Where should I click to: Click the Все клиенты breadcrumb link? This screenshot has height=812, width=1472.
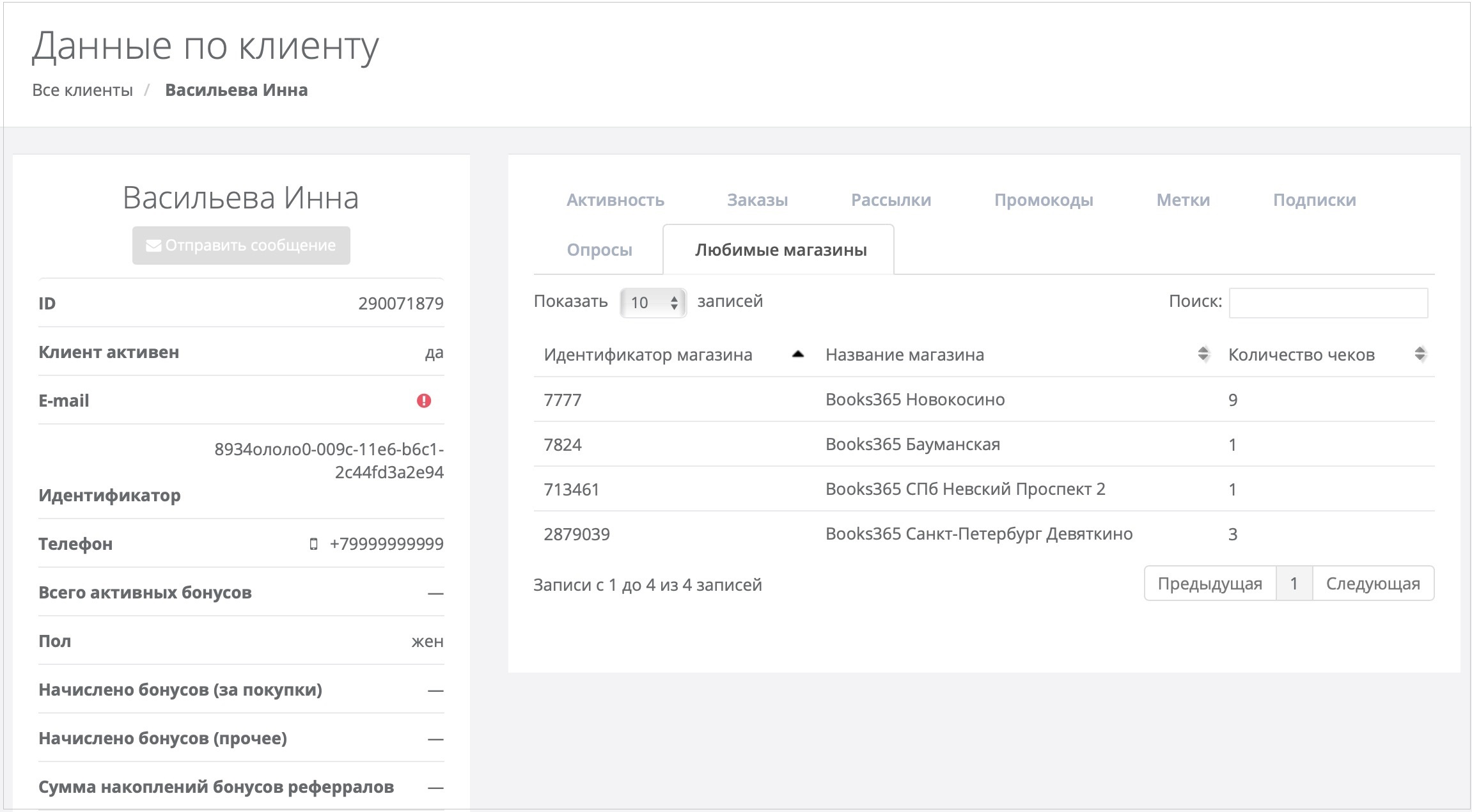(82, 90)
